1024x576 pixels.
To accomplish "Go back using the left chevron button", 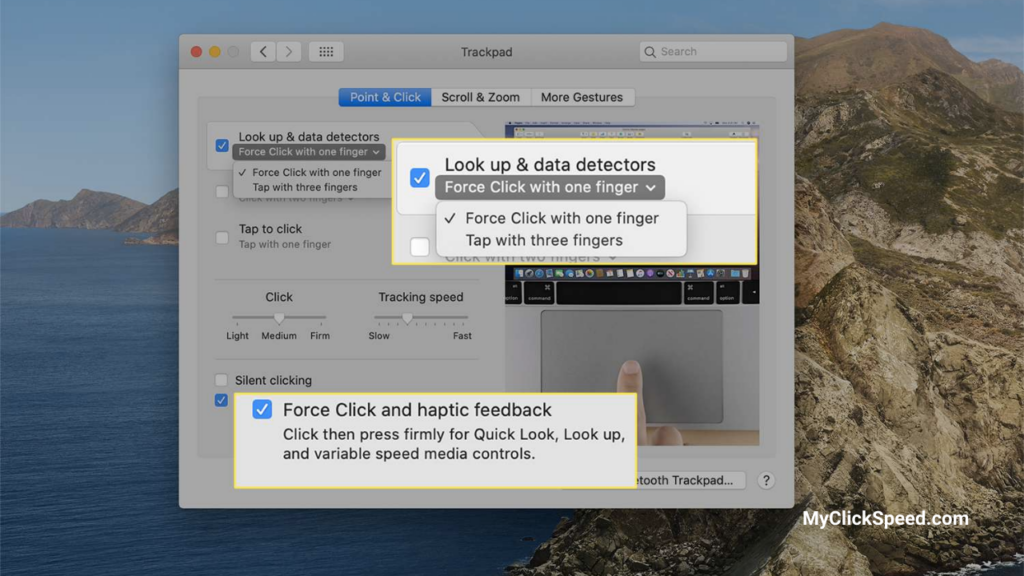I will [263, 52].
